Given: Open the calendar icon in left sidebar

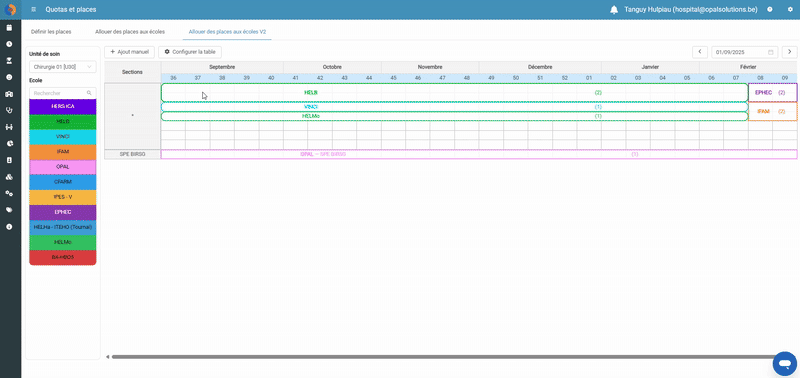Looking at the screenshot, I should click(x=9, y=28).
